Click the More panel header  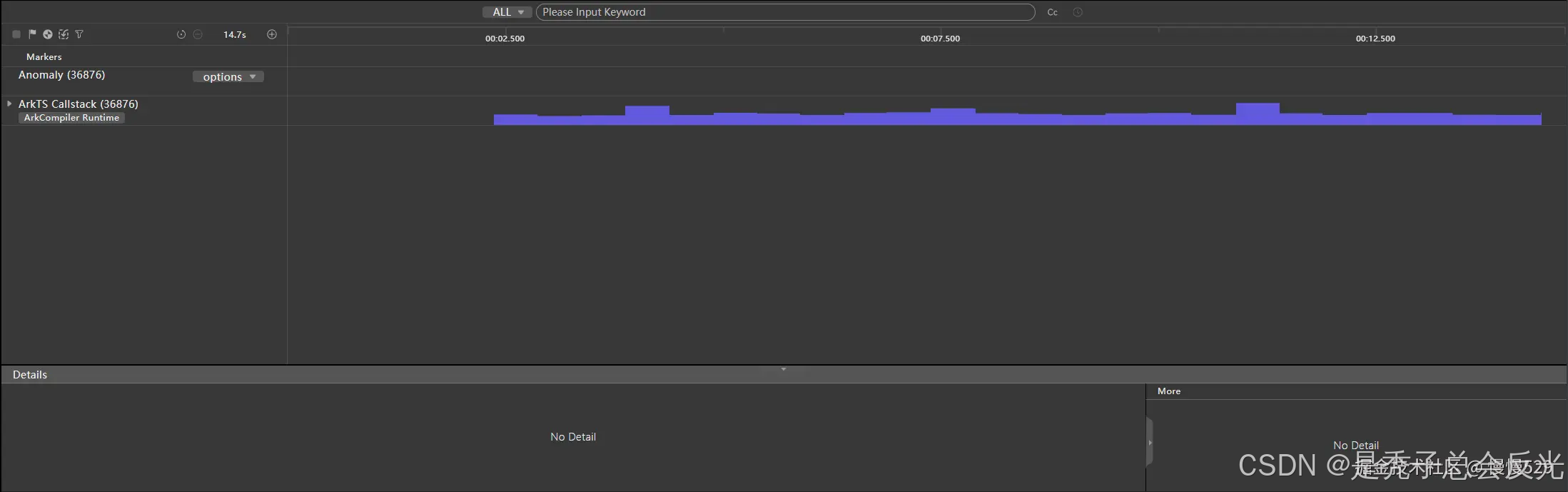click(x=1169, y=391)
